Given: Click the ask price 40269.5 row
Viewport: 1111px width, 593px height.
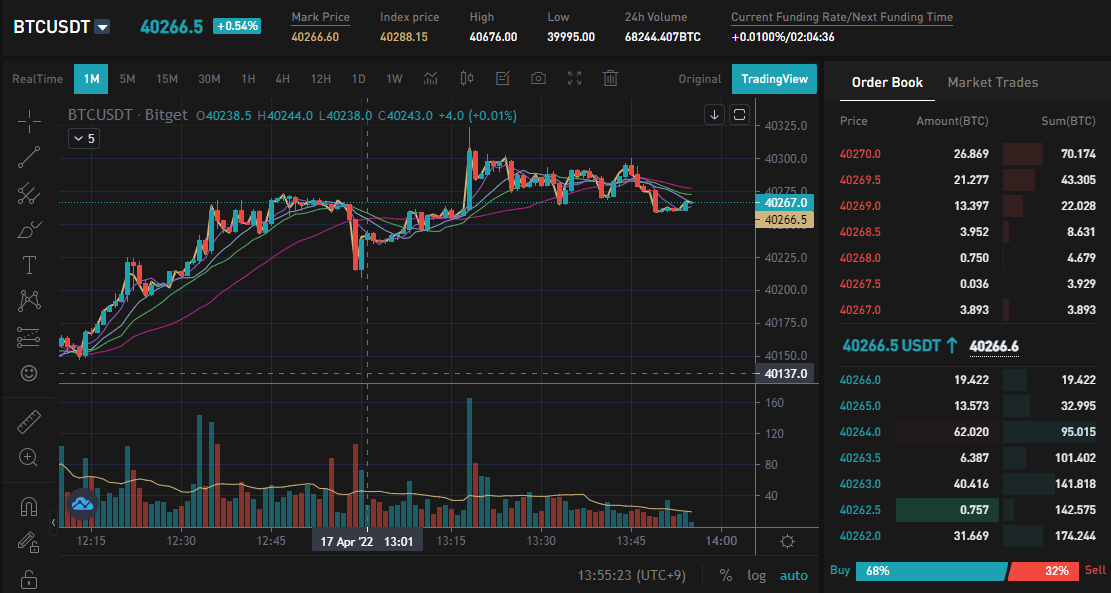Looking at the screenshot, I should (967, 180).
